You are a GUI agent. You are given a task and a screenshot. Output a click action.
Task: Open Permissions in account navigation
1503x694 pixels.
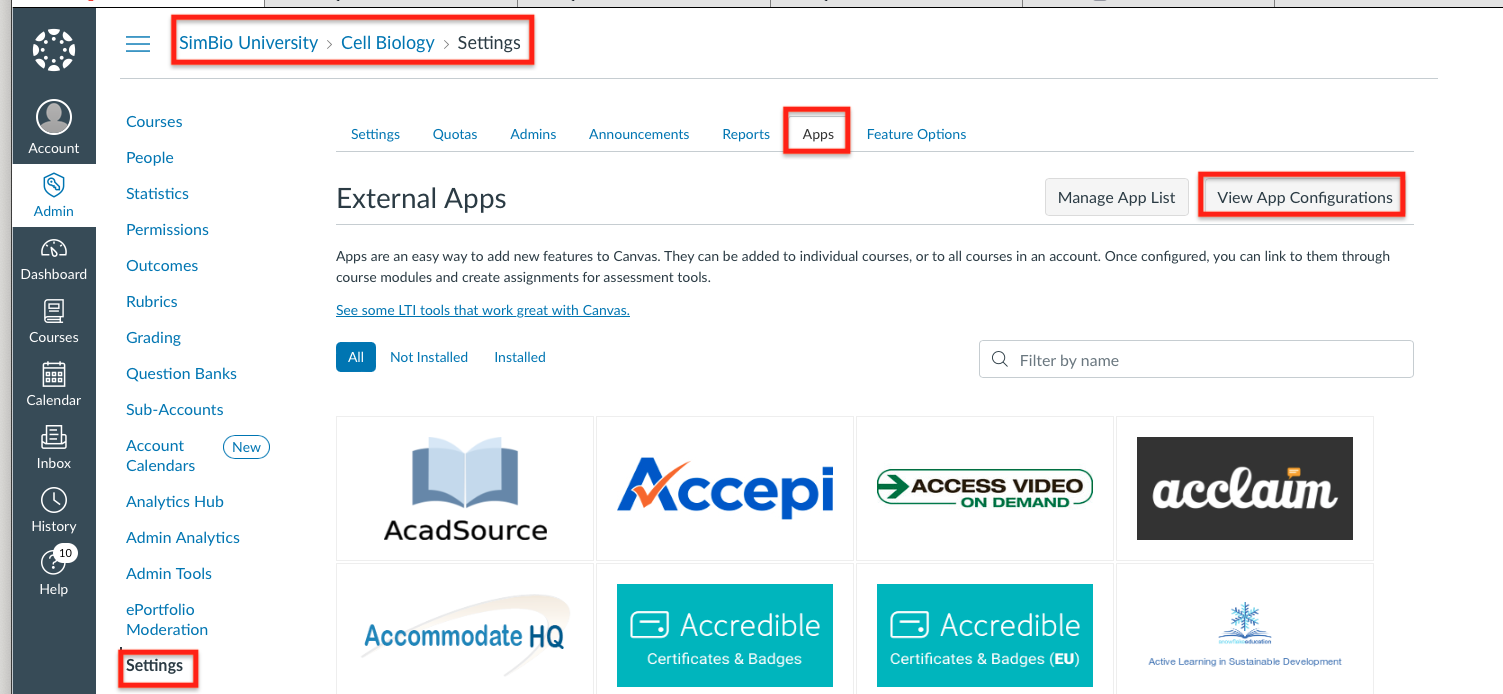point(167,230)
